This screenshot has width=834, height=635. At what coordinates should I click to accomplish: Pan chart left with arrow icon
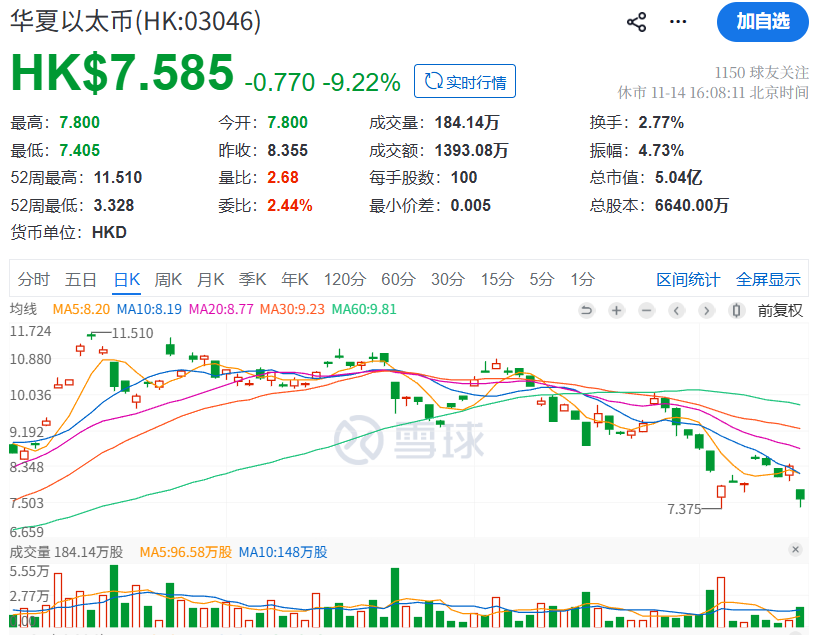676,310
